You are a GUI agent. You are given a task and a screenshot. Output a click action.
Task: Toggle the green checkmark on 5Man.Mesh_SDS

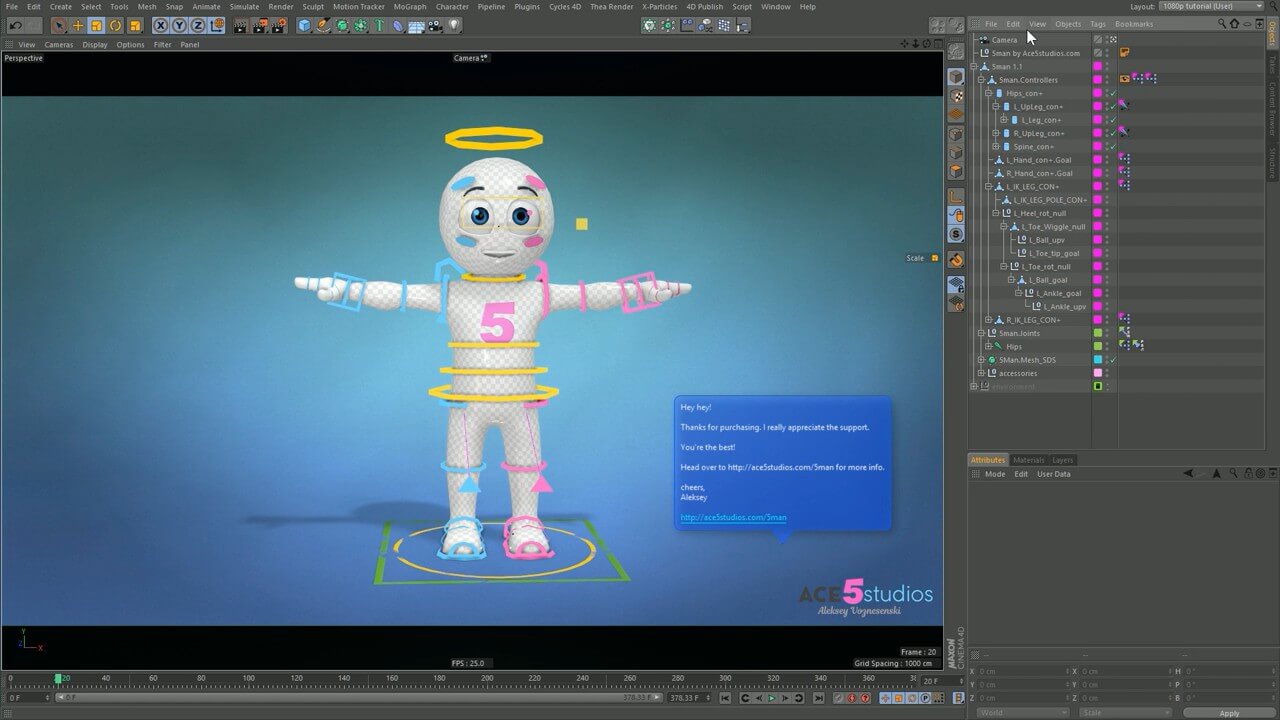coord(1113,360)
